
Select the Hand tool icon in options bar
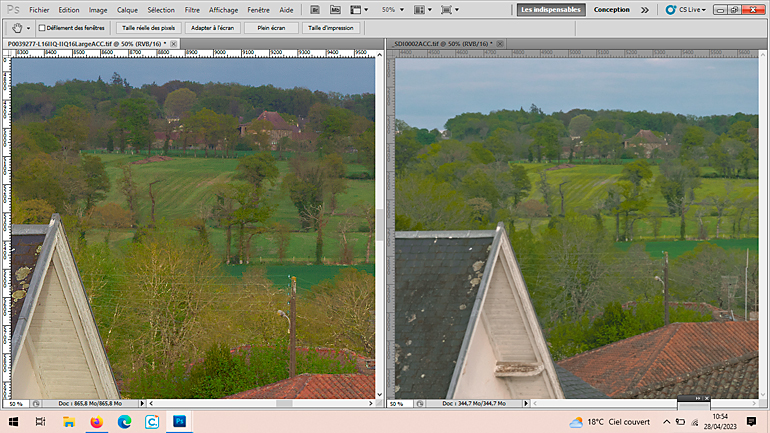tap(17, 28)
